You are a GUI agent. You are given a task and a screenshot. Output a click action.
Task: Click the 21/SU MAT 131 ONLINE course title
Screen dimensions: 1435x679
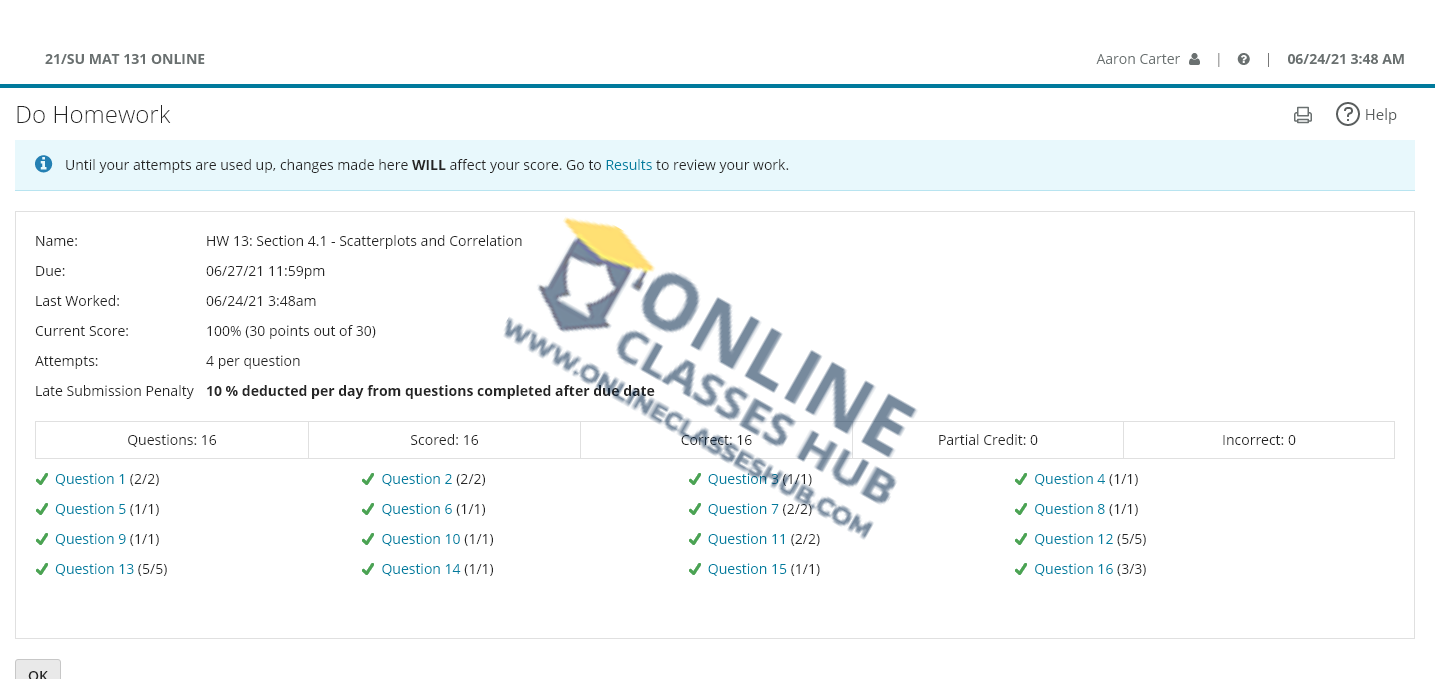[x=125, y=59]
